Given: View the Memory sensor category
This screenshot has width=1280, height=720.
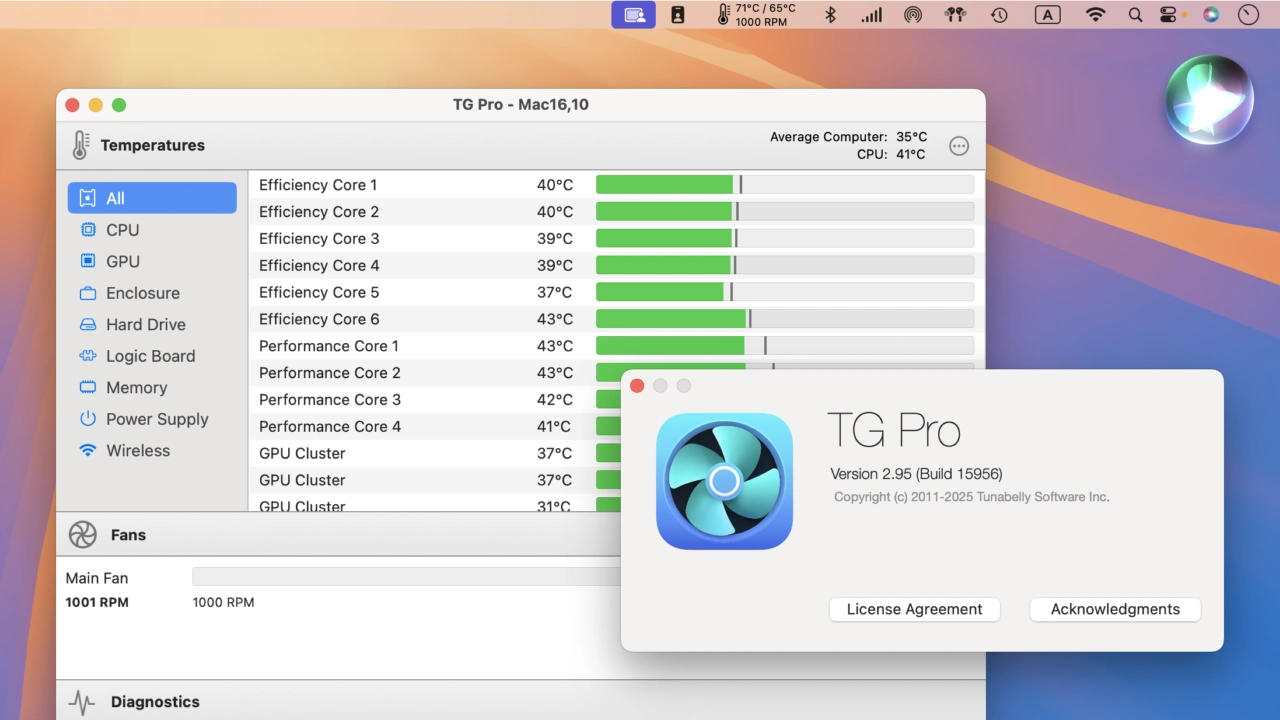Looking at the screenshot, I should (136, 387).
